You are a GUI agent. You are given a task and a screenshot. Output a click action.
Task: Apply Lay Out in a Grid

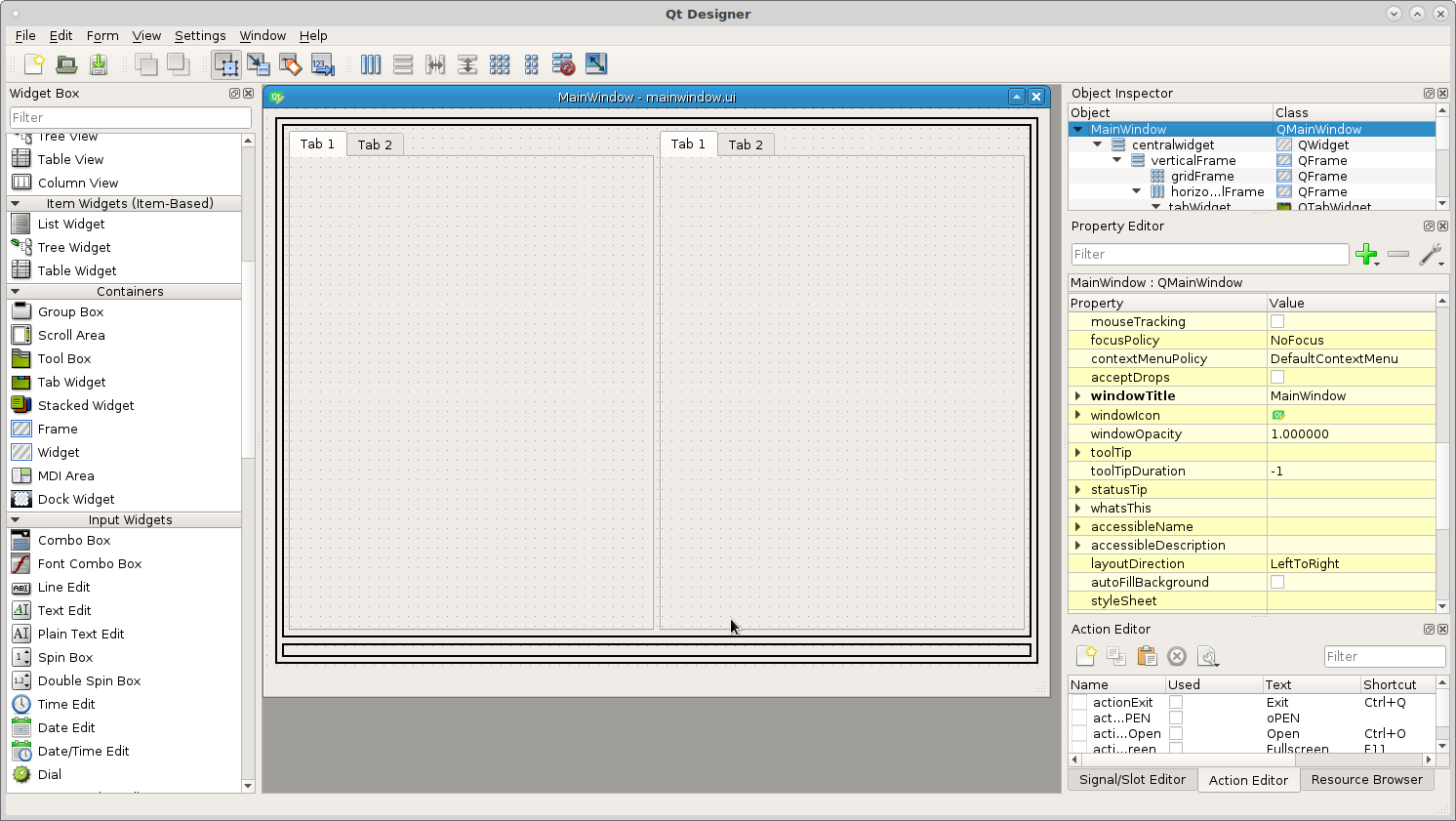point(500,64)
